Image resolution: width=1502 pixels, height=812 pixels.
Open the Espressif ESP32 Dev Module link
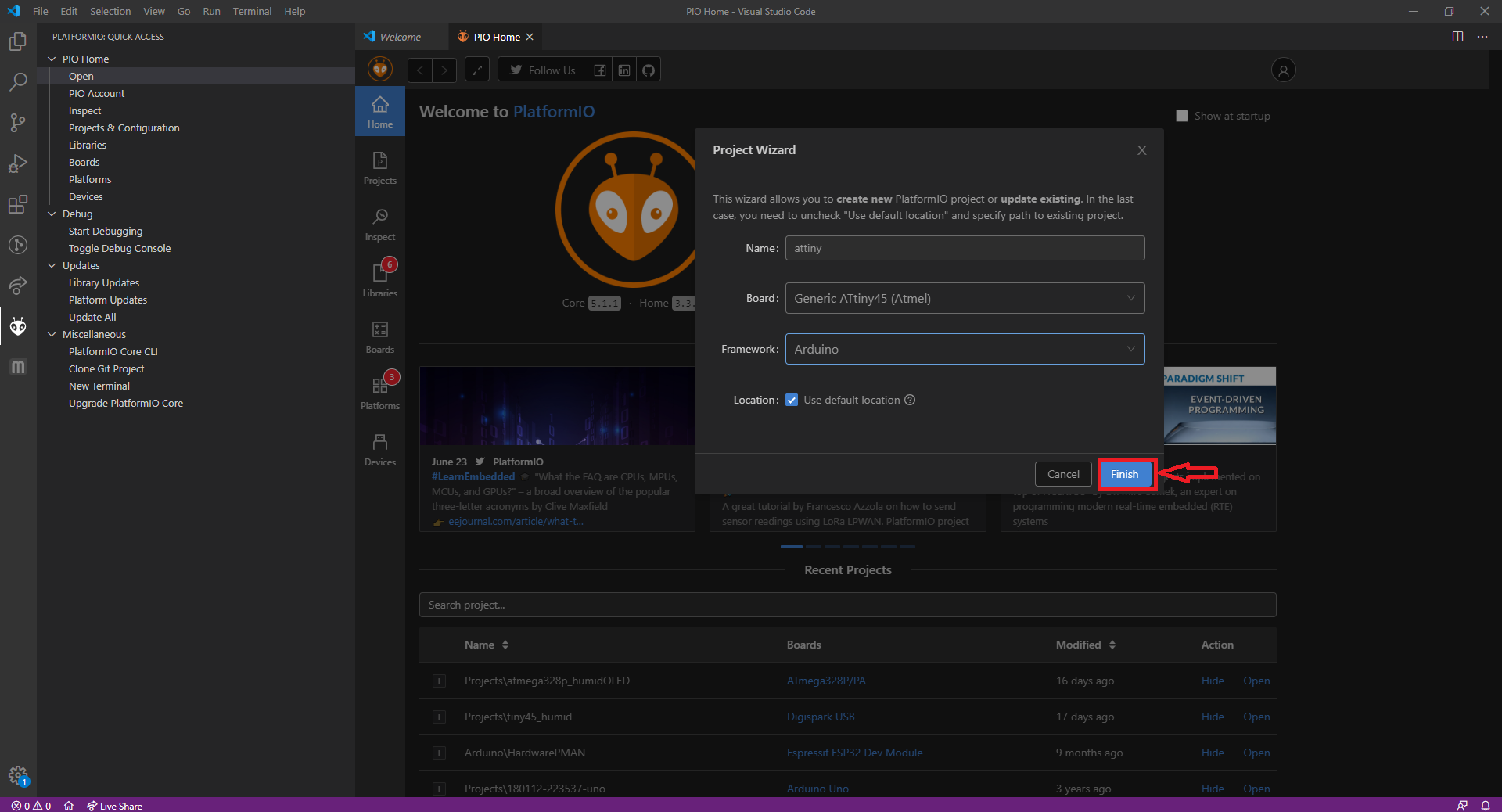854,753
